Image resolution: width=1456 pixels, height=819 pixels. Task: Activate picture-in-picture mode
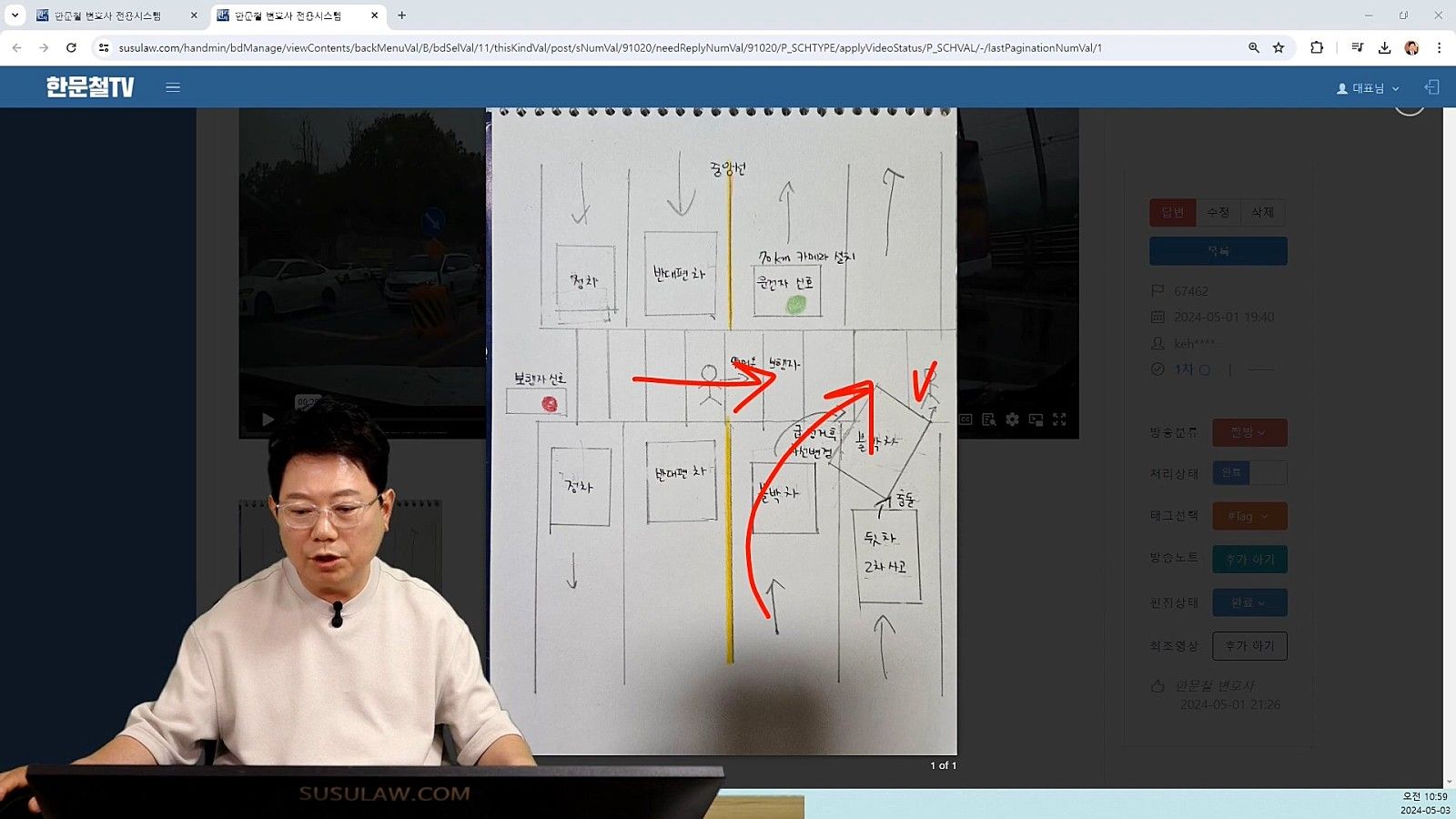point(1036,420)
